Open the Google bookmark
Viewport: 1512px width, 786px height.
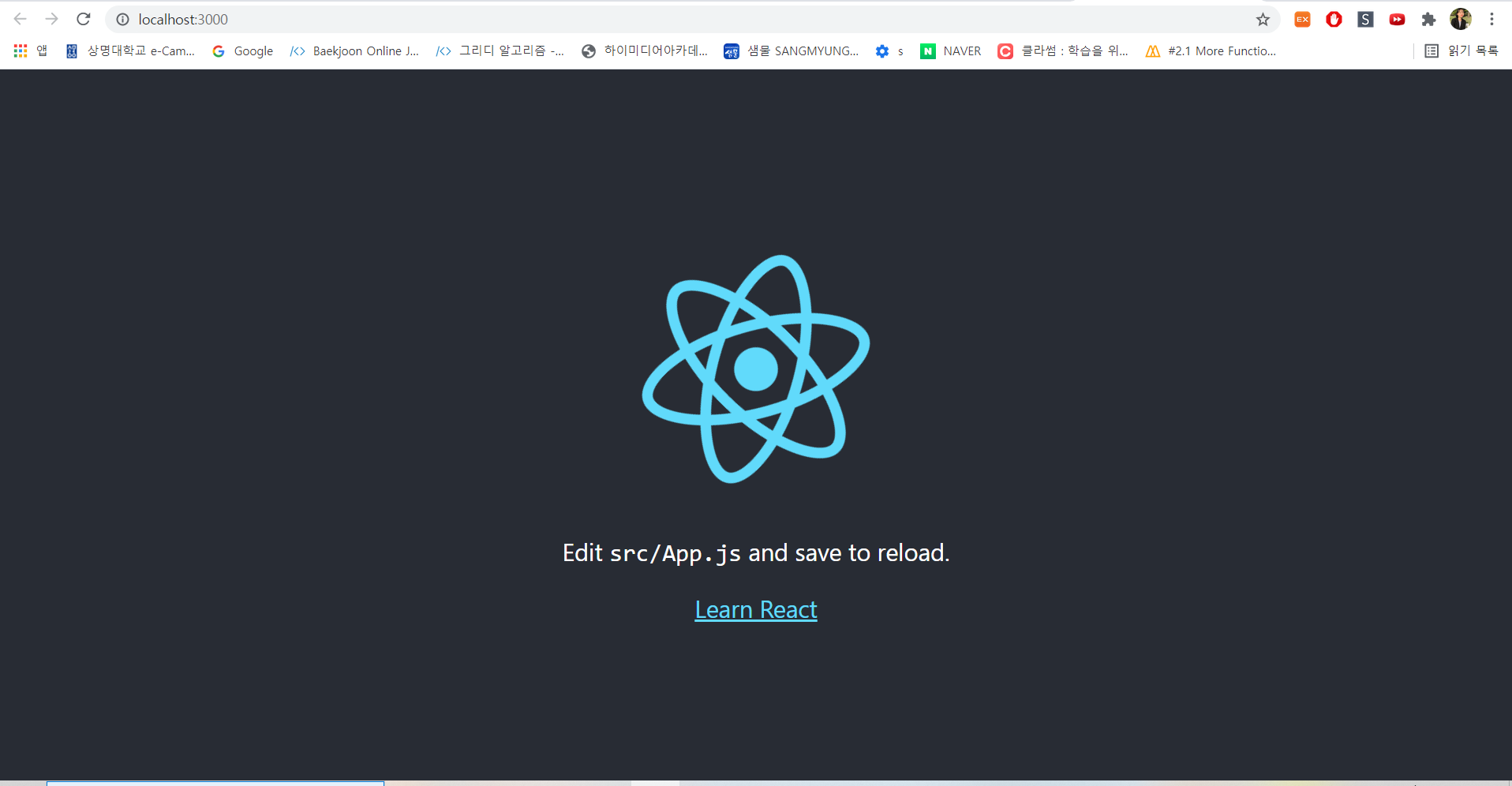(x=243, y=51)
